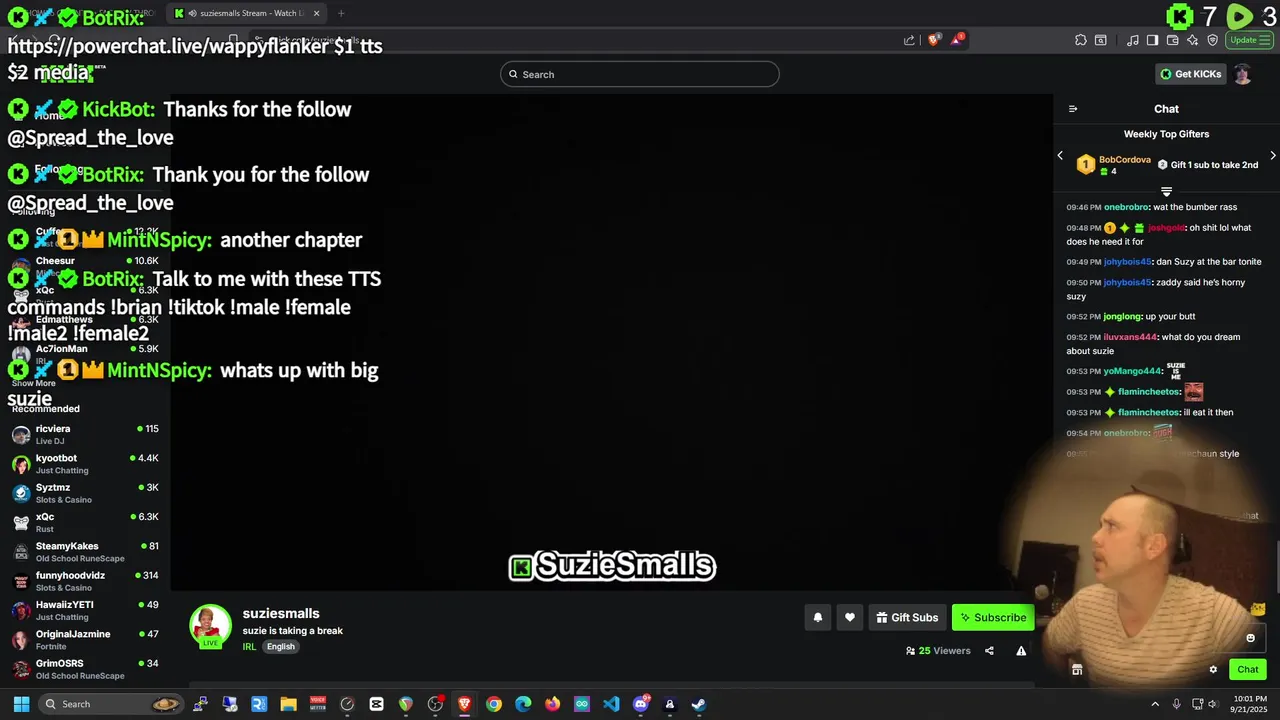Click the tab search icon in toolbar
This screenshot has width=1280, height=720.
tap(1101, 40)
